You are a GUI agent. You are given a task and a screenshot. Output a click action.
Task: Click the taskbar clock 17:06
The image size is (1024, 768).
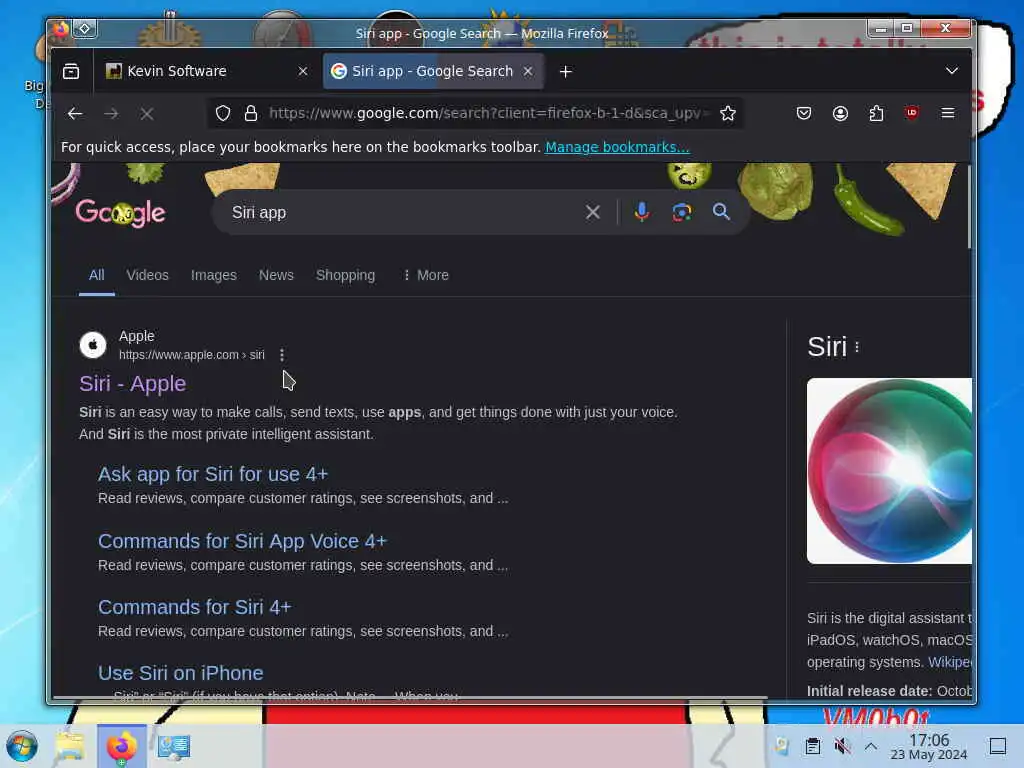pos(929,746)
